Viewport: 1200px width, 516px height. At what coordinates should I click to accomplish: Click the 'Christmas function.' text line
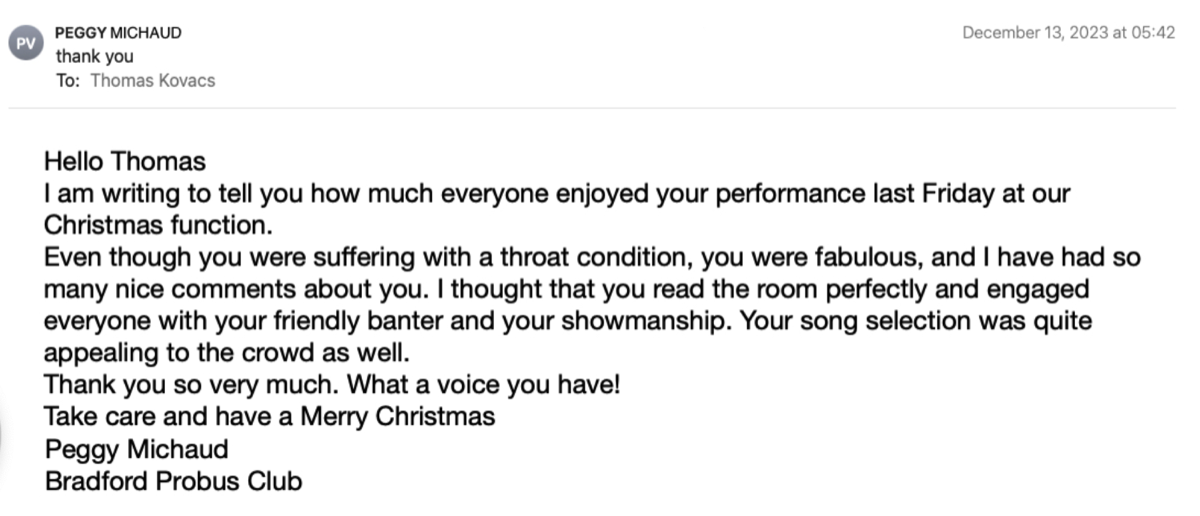pos(158,225)
